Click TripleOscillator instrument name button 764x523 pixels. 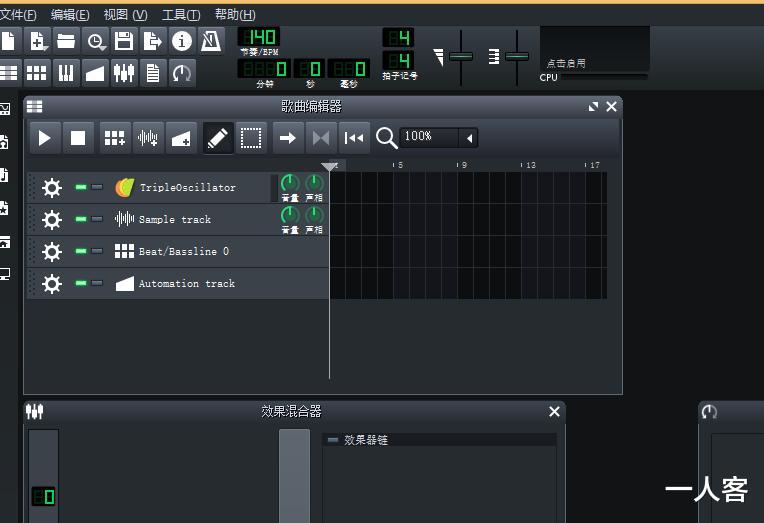pos(190,188)
